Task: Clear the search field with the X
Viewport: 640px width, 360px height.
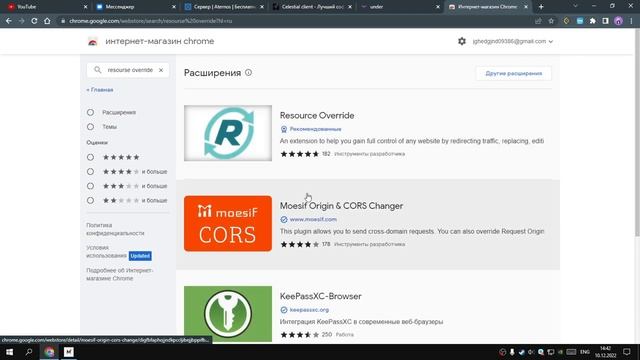Action: (161, 70)
